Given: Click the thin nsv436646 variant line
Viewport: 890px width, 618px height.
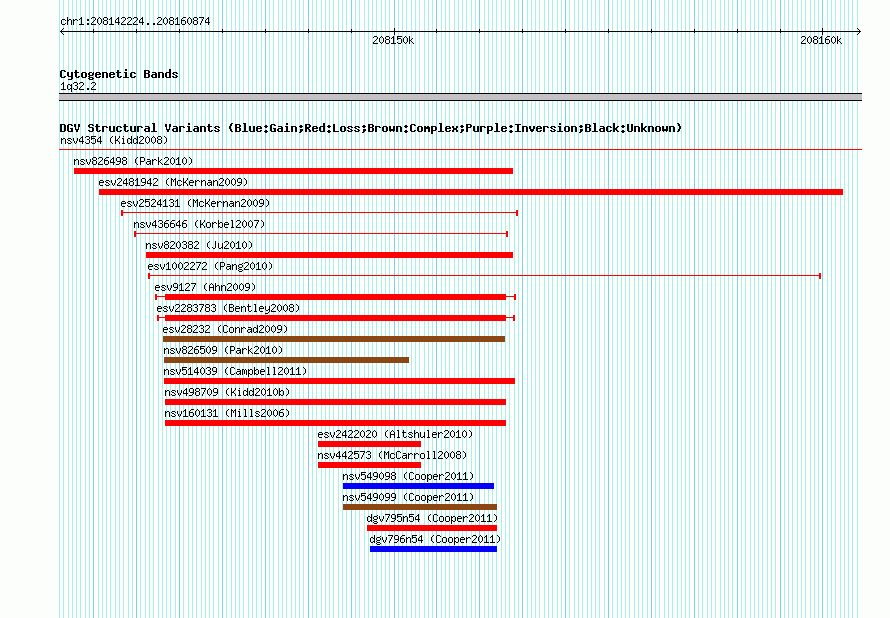Looking at the screenshot, I should 321,234.
